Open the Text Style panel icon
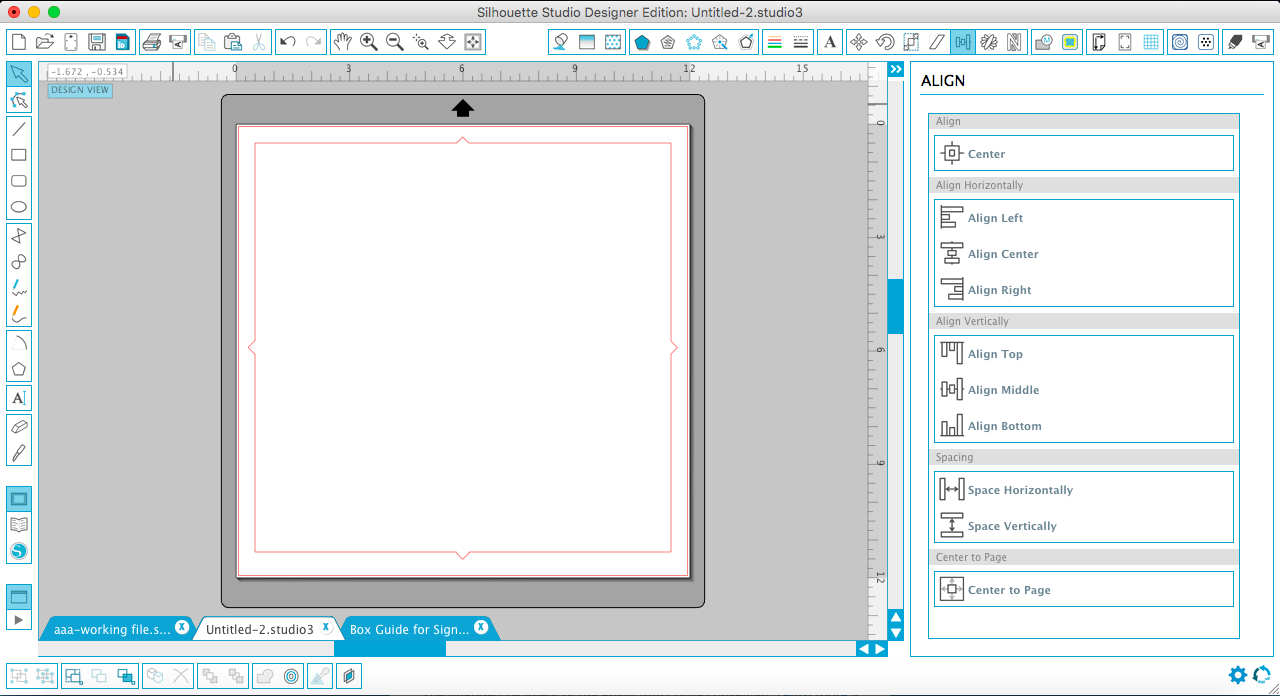Image resolution: width=1280 pixels, height=696 pixels. coord(830,42)
